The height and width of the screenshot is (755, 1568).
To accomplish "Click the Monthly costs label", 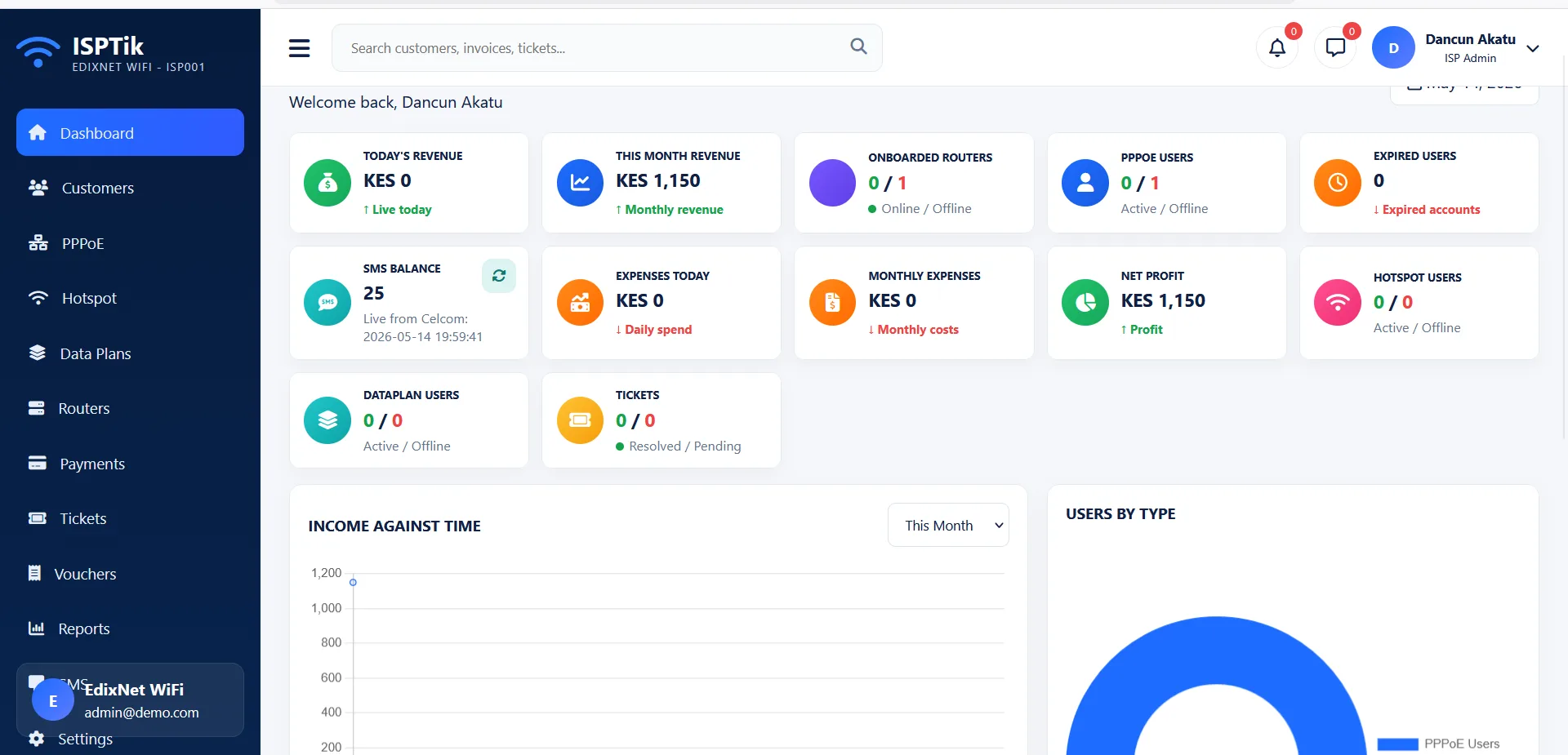I will (x=913, y=330).
